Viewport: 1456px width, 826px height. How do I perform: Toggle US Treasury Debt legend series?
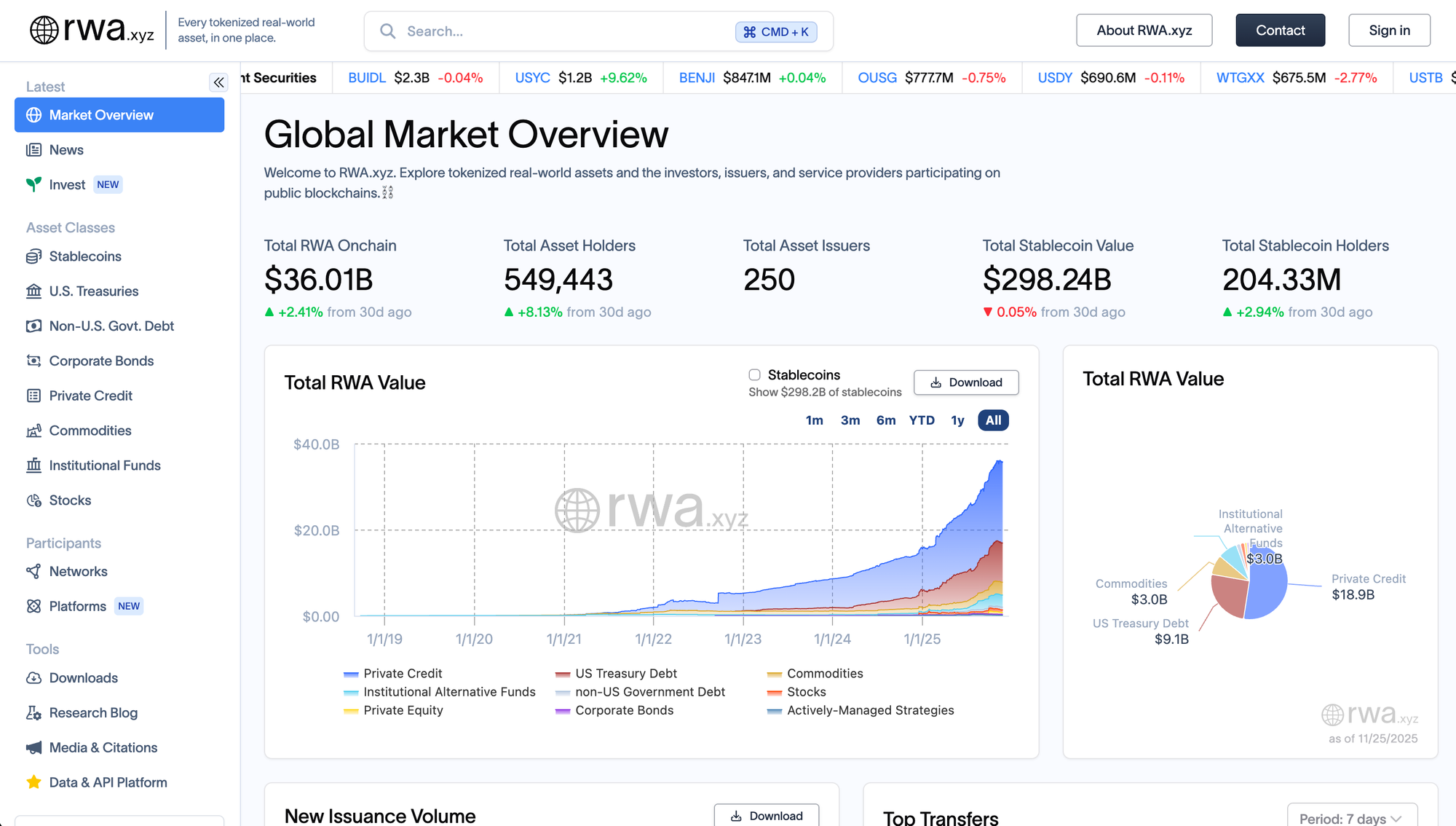tap(625, 674)
